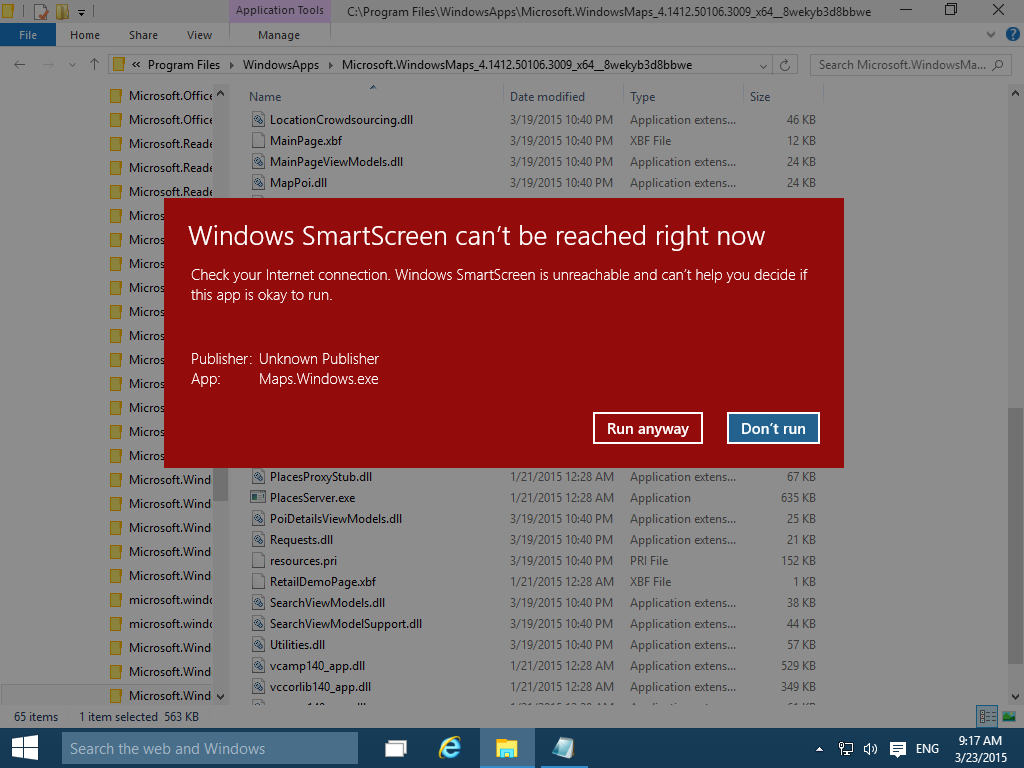Select the file RetailDemoPage.xbf
Viewport: 1024px width, 768px height.
323,581
